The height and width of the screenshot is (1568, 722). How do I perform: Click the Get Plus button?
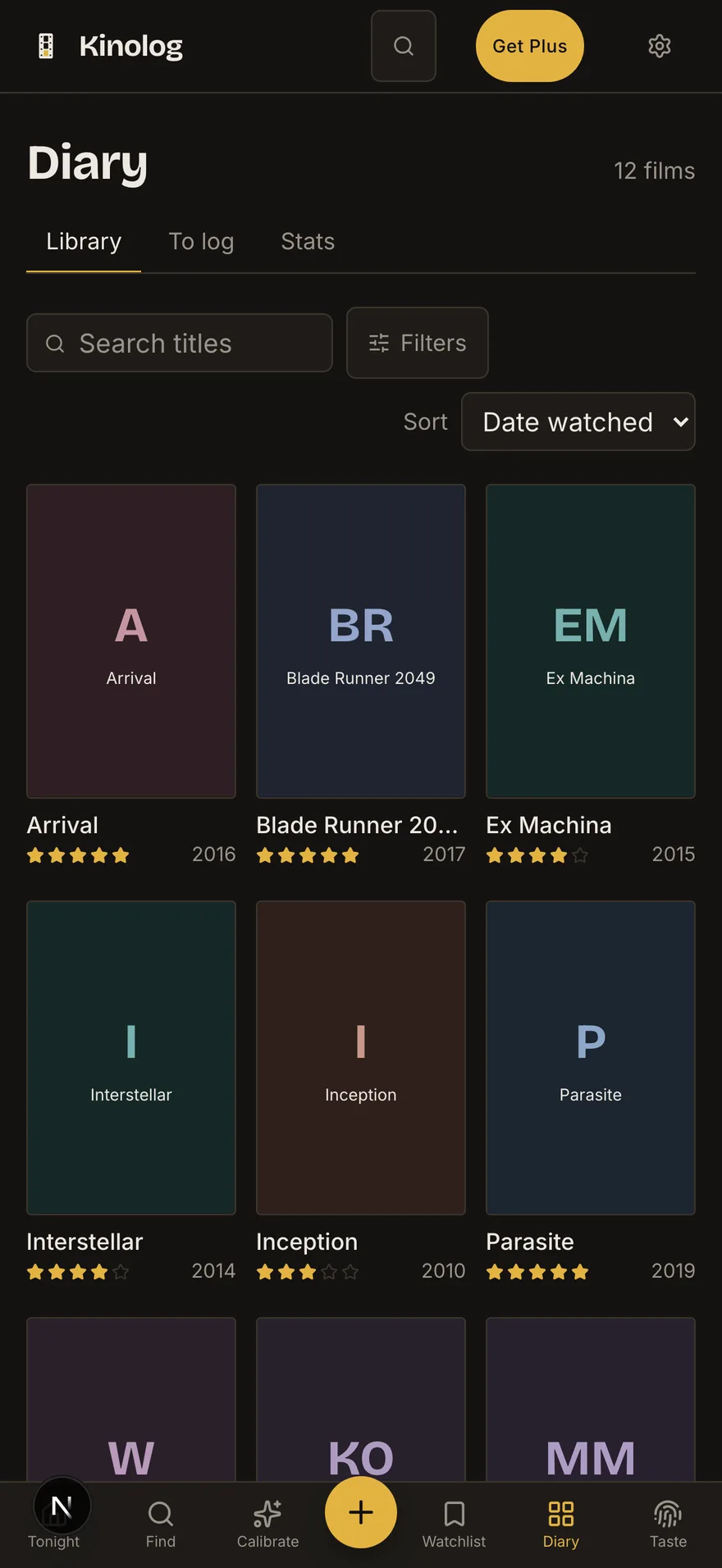point(529,46)
